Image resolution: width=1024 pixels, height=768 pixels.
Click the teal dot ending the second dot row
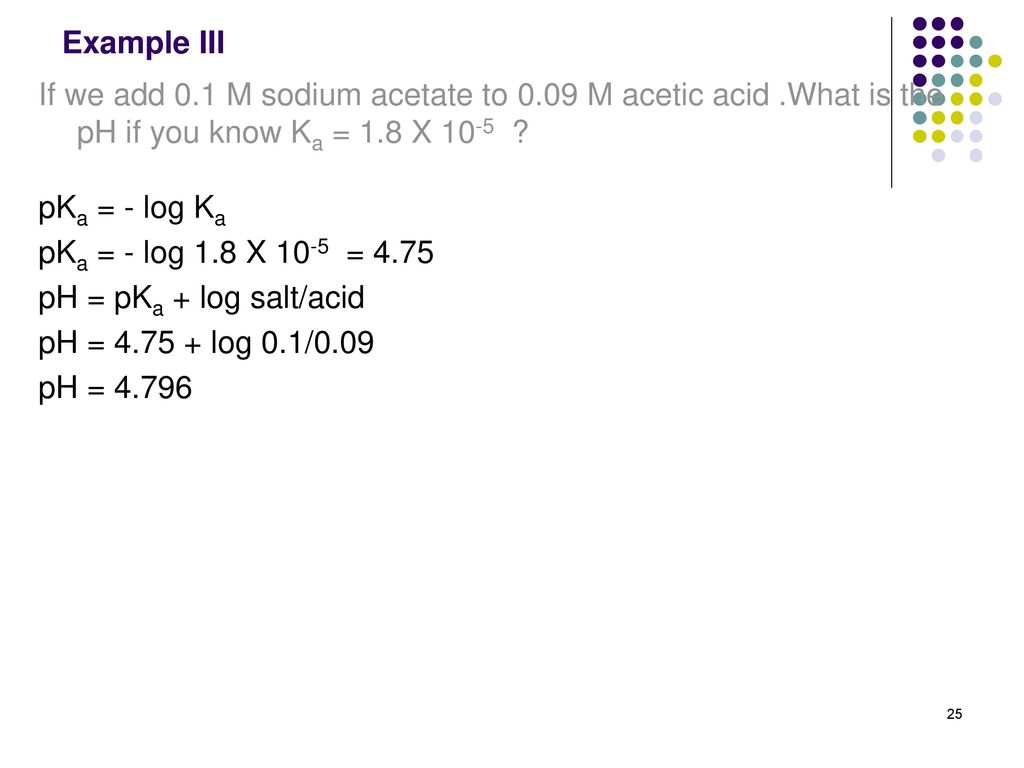coord(976,42)
